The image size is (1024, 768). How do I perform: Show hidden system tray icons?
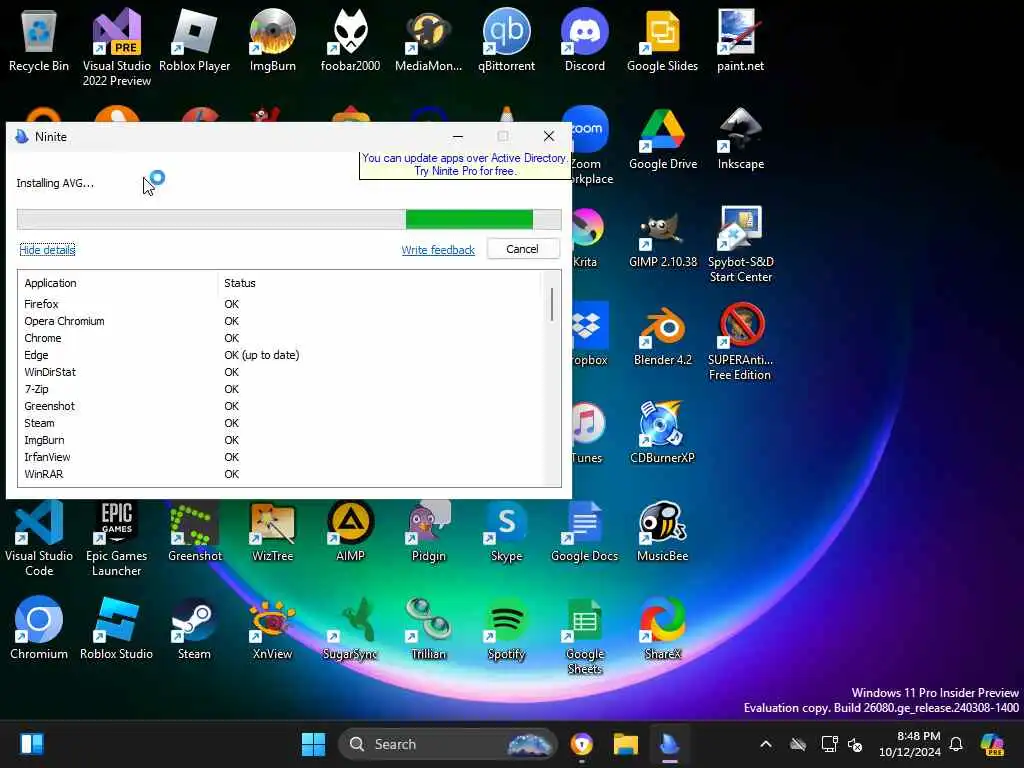[766, 744]
